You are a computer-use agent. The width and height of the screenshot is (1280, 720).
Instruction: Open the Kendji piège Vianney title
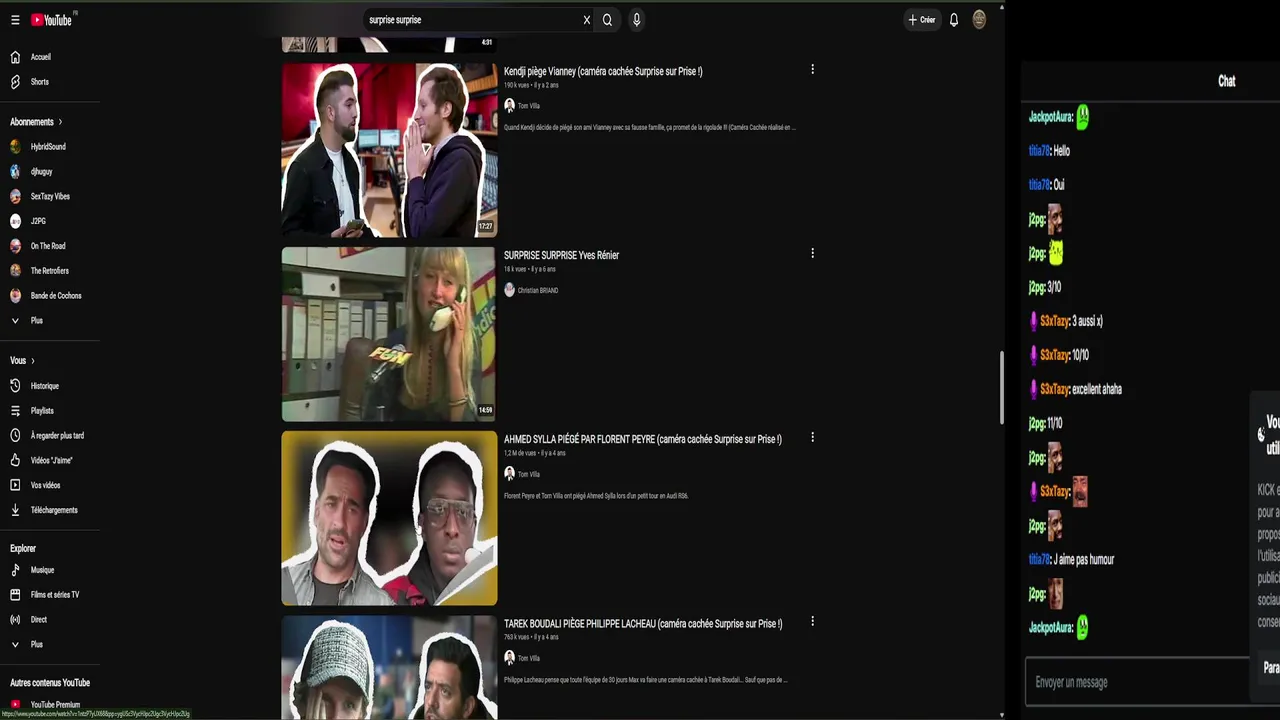point(603,72)
